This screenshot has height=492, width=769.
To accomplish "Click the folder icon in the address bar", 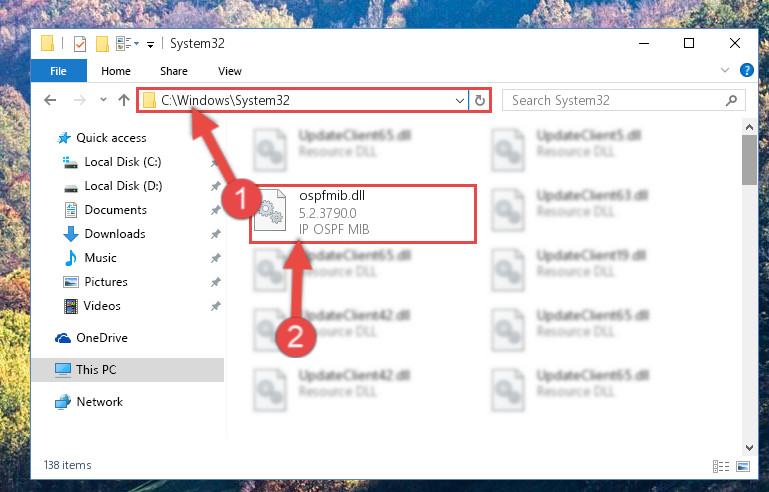I will [x=149, y=101].
